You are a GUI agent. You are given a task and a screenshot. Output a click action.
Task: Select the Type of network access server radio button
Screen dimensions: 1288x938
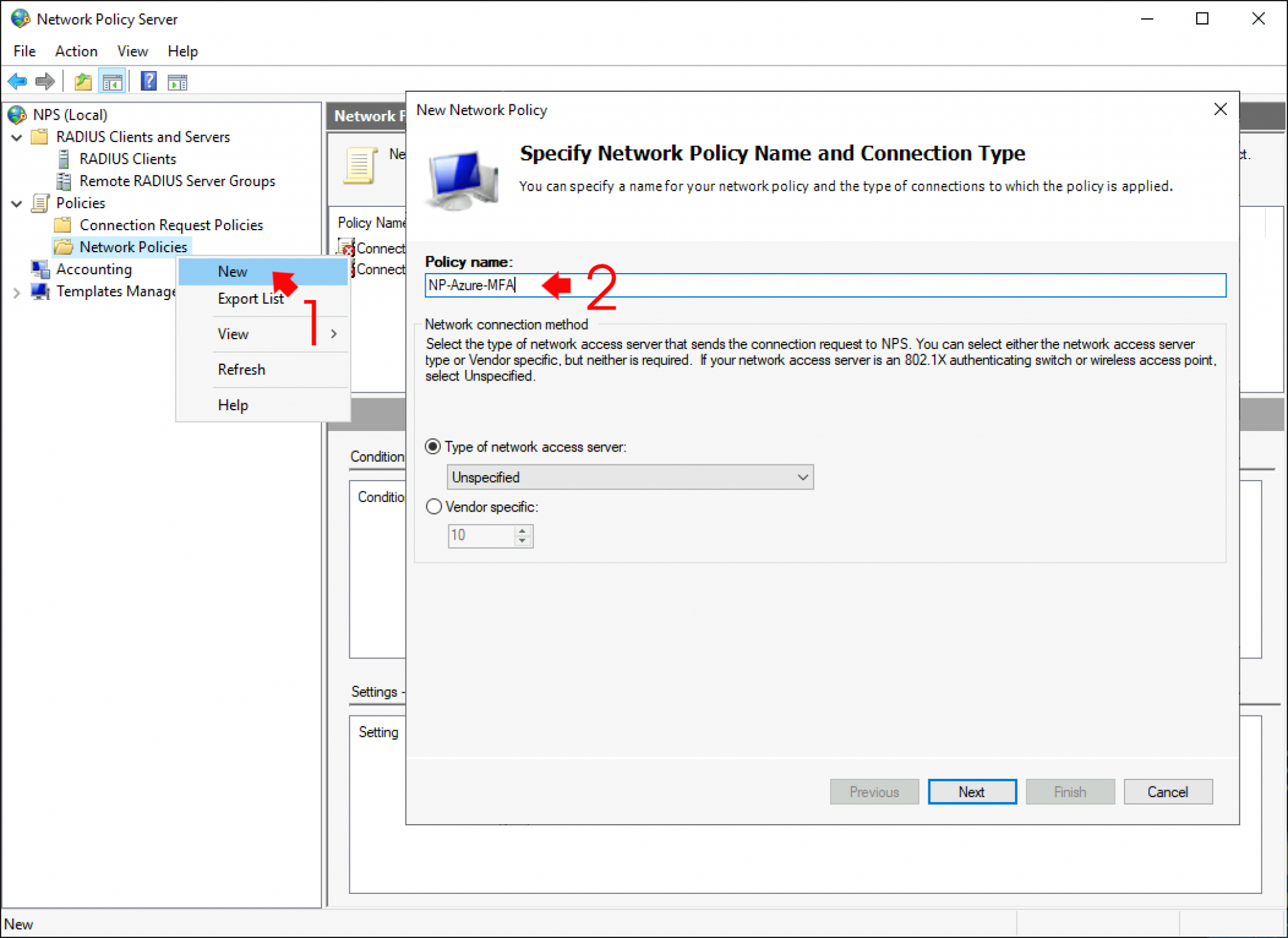click(x=433, y=447)
